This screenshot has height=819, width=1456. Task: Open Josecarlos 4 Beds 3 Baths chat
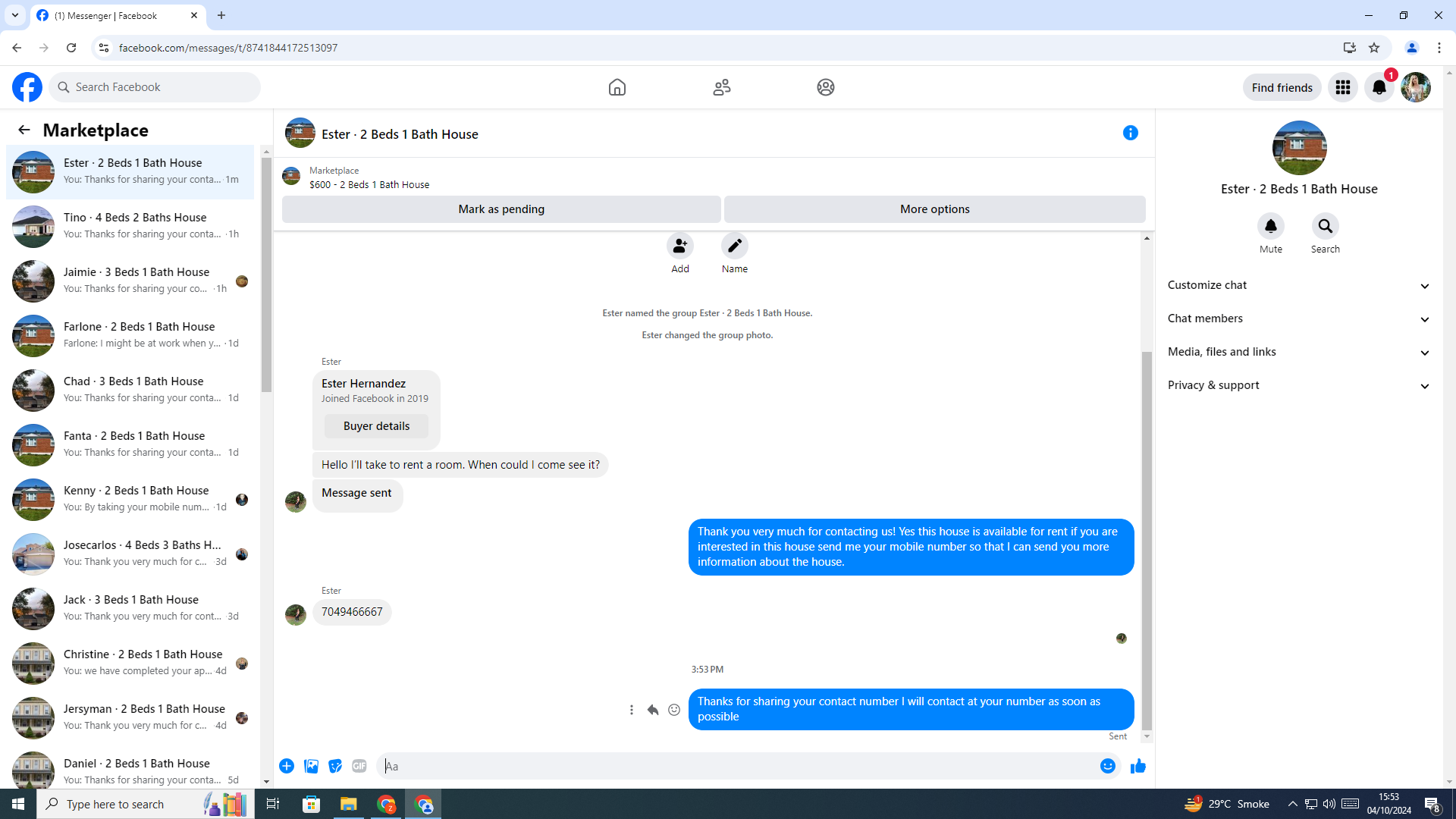130,554
